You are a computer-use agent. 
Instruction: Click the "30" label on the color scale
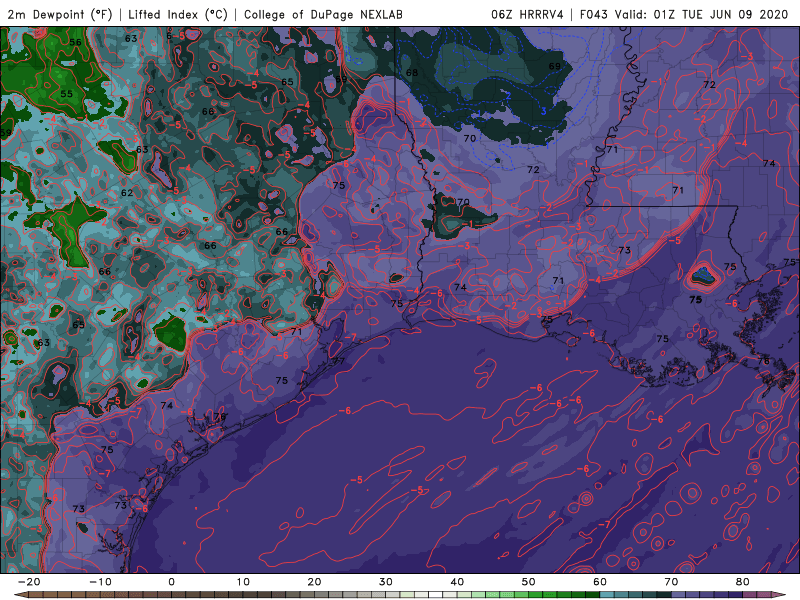click(x=386, y=582)
